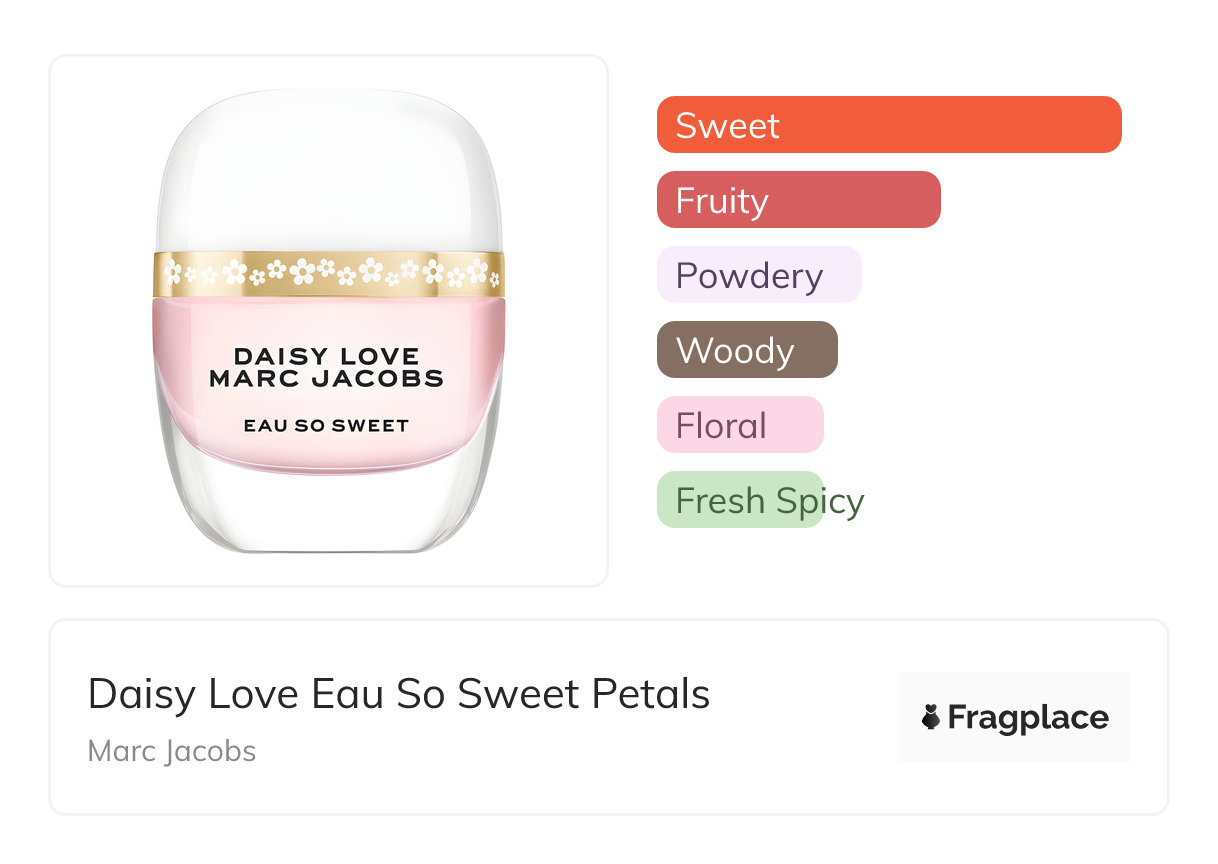
Task: Click the Fragplace wordmark text
Action: [1028, 718]
